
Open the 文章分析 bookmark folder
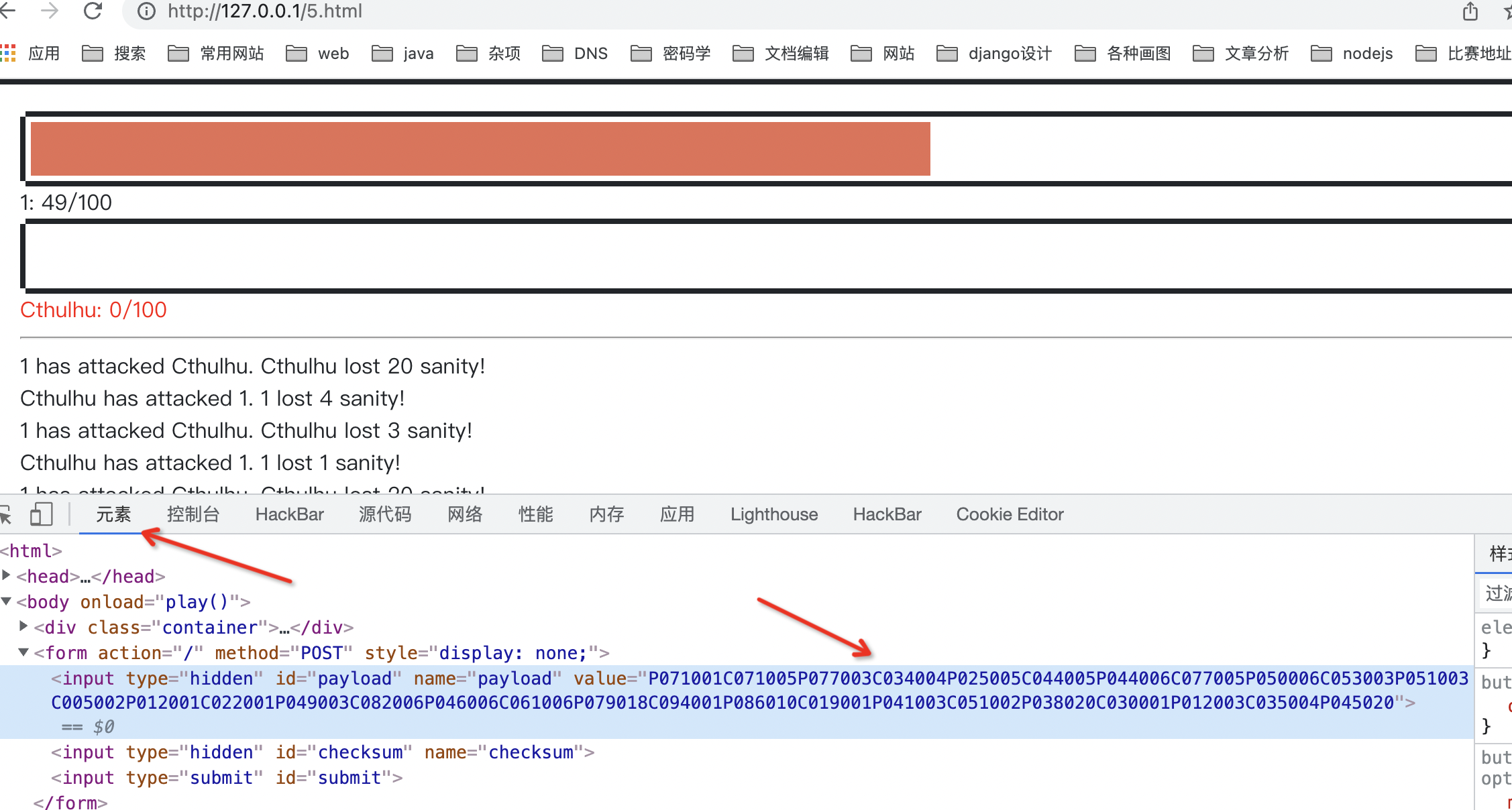(x=1241, y=53)
